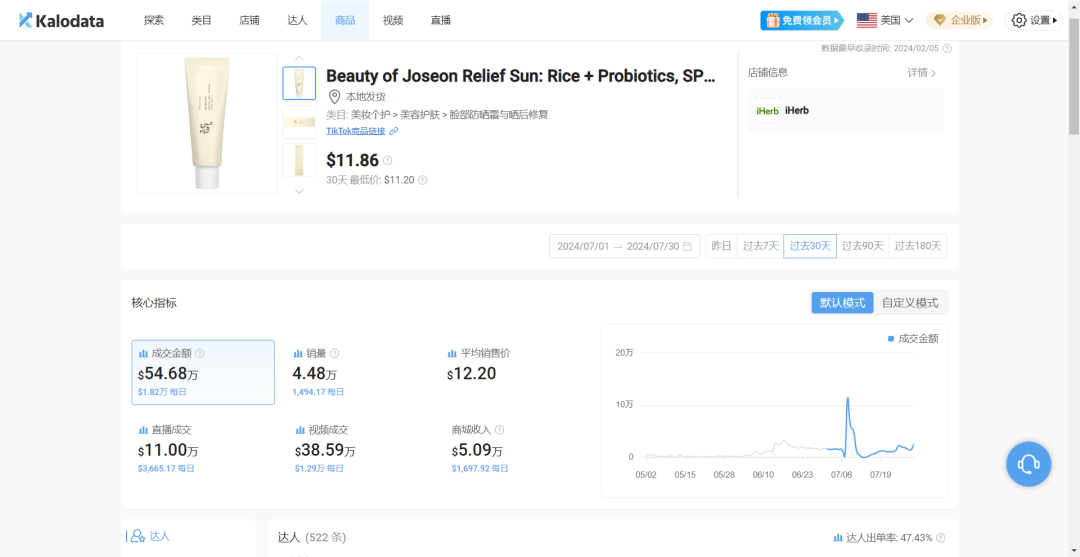This screenshot has width=1080, height=557.
Task: Open the 美国 country dropdown
Action: tap(885, 21)
